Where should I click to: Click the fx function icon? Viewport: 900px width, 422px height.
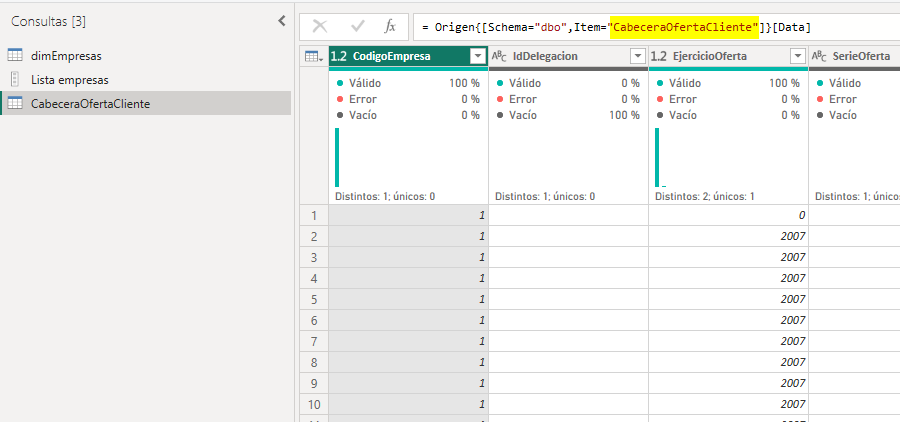[390, 27]
